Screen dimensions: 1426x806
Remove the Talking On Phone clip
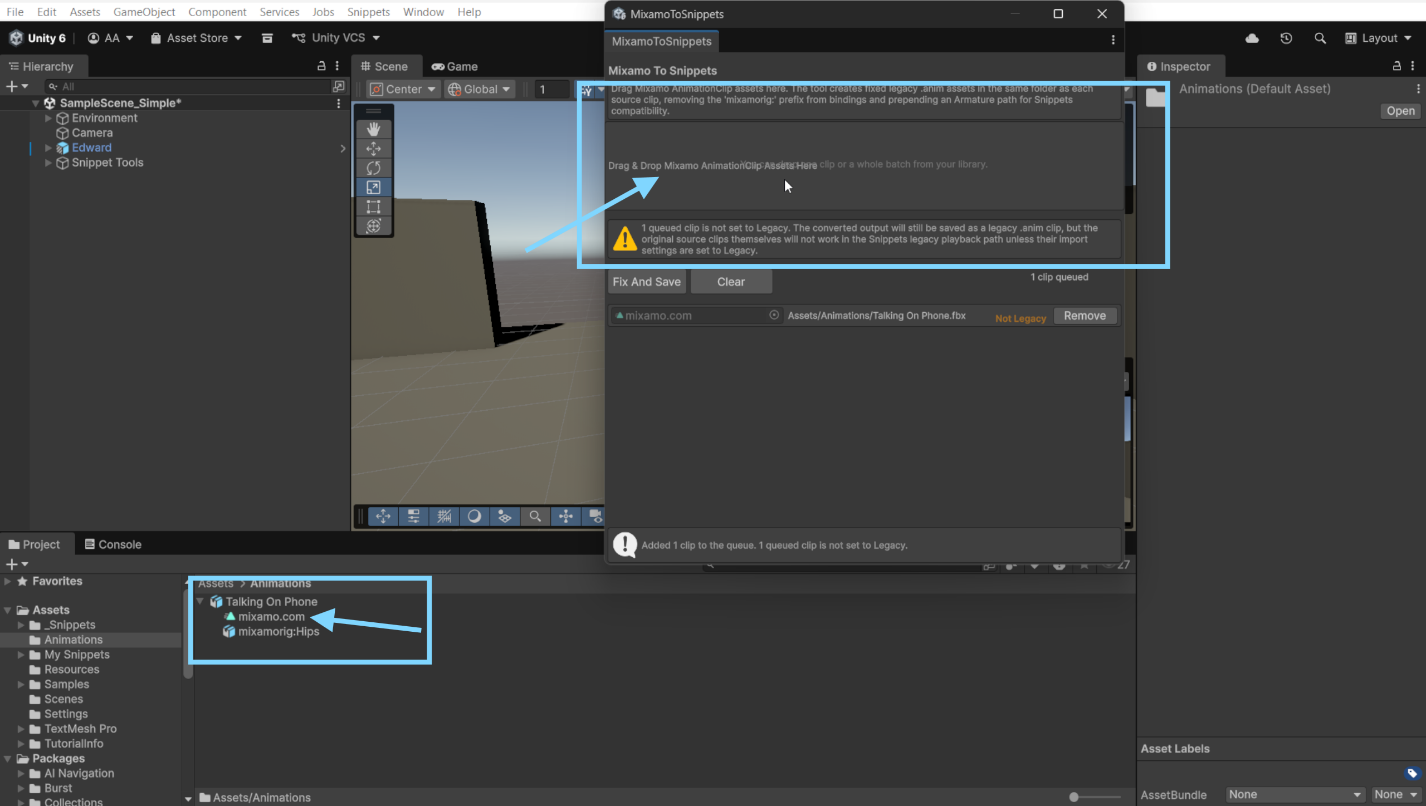pyautogui.click(x=1085, y=315)
